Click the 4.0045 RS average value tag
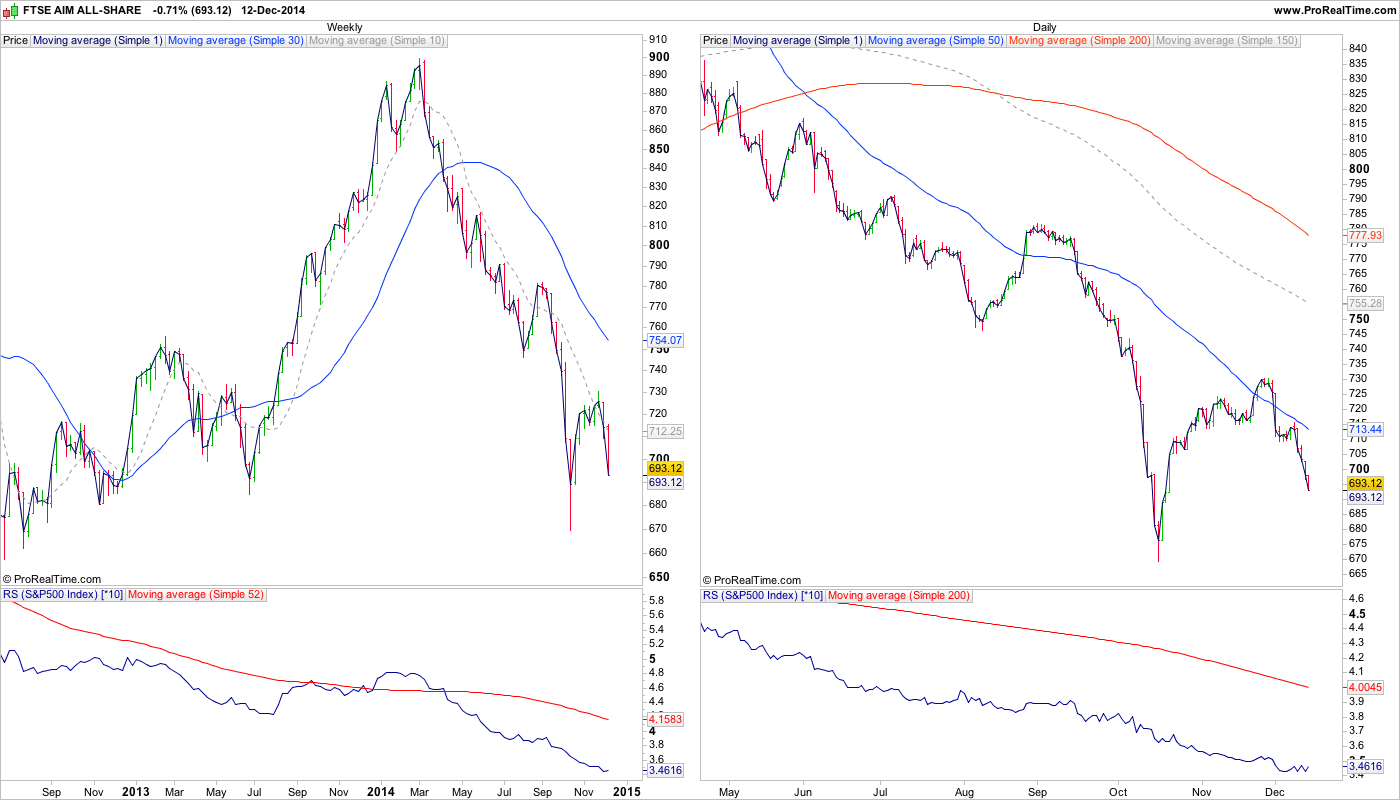 1365,688
